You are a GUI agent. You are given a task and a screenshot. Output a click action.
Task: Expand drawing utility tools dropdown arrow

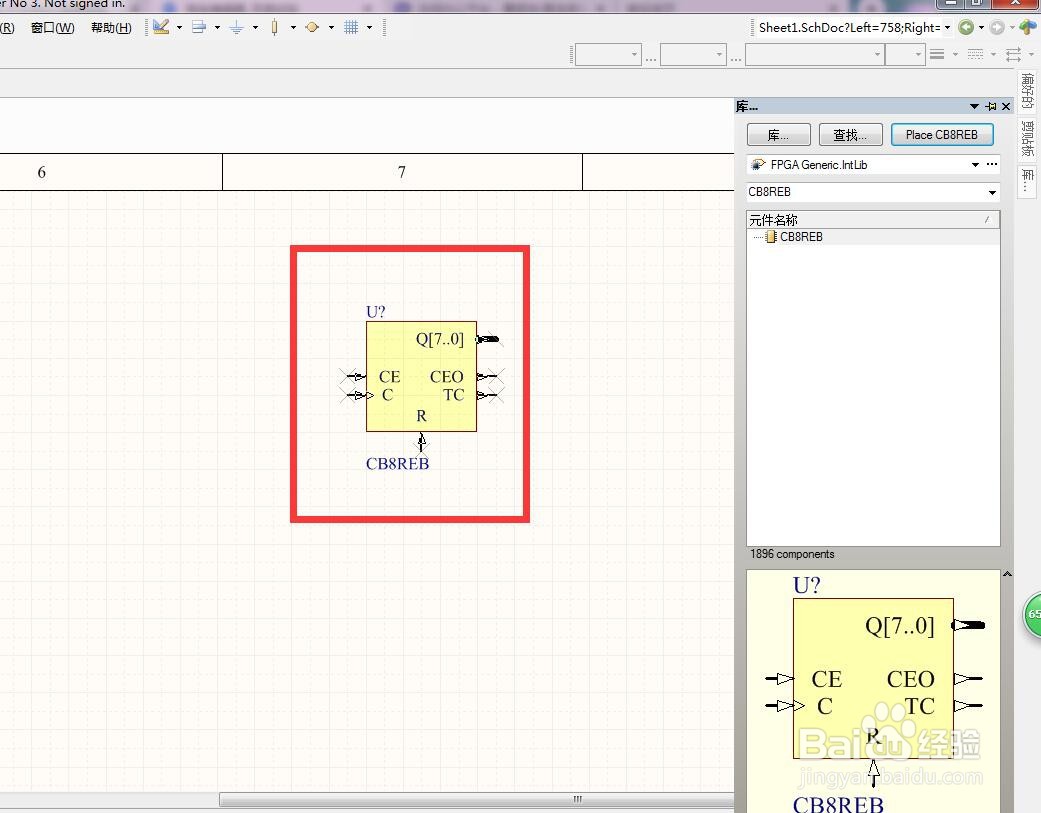tap(179, 28)
